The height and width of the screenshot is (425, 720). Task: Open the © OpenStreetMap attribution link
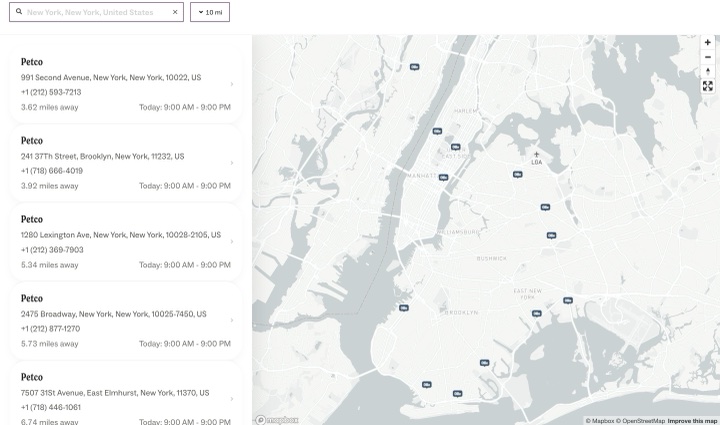(x=640, y=421)
